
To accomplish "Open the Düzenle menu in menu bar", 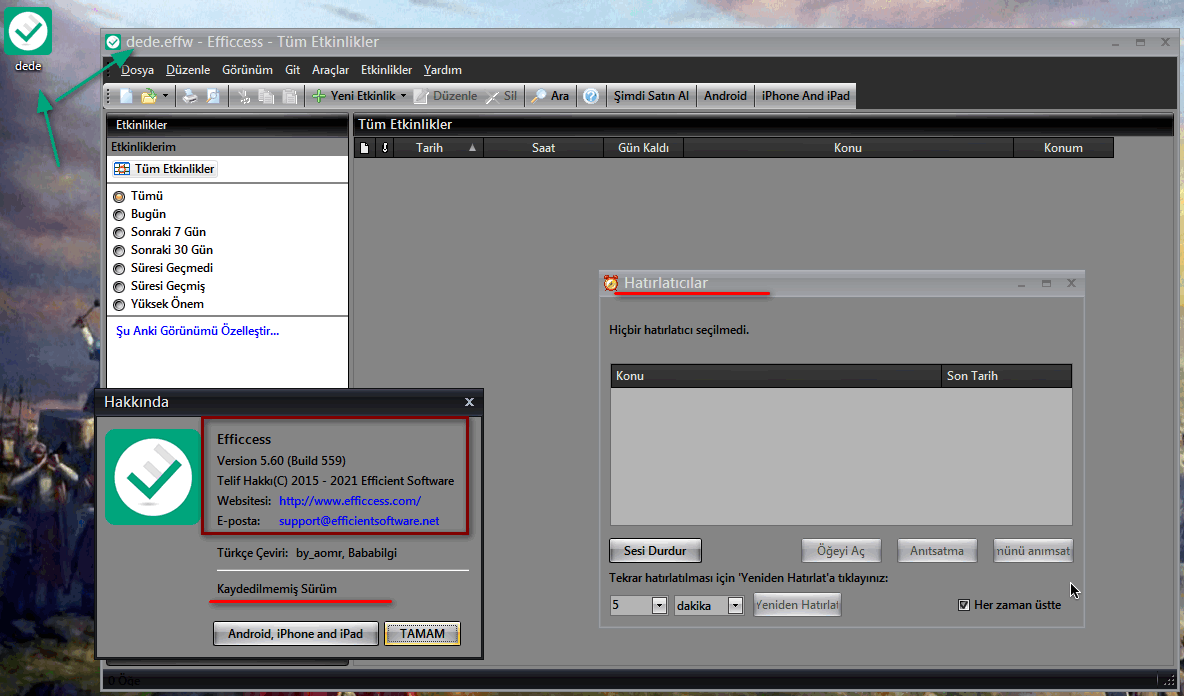I will pyautogui.click(x=188, y=70).
